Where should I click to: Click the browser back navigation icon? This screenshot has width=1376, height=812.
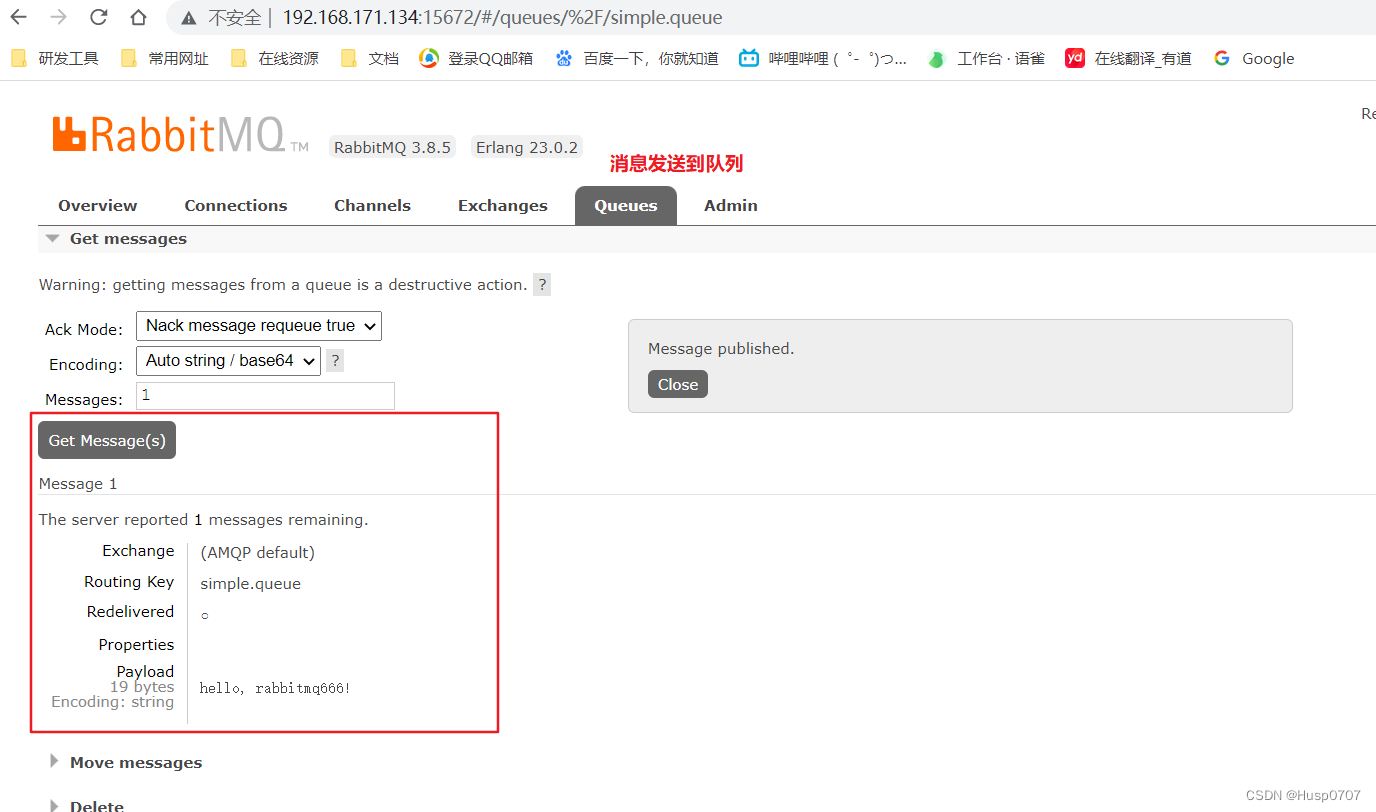coord(18,17)
